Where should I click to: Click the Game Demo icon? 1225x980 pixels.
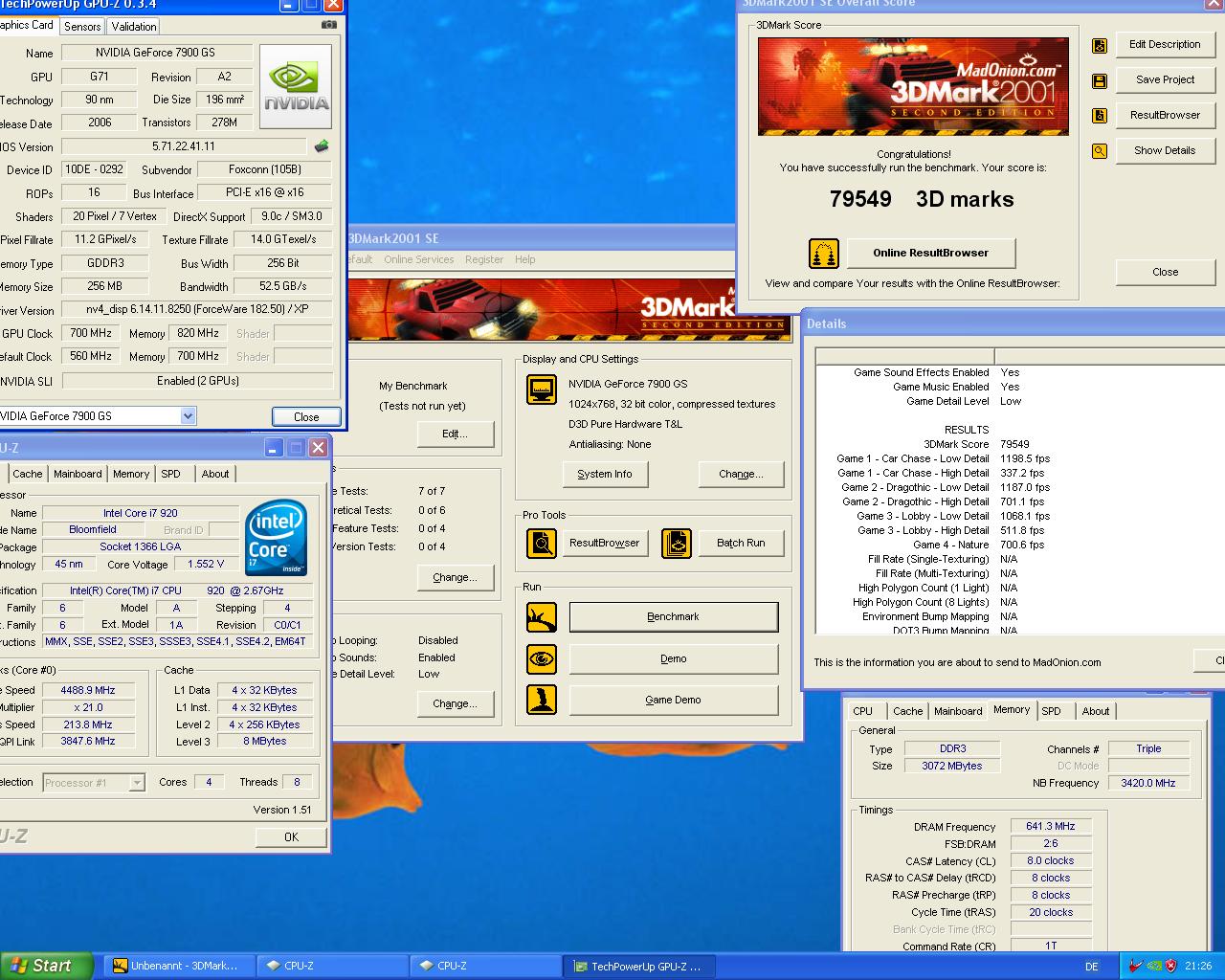[x=542, y=700]
